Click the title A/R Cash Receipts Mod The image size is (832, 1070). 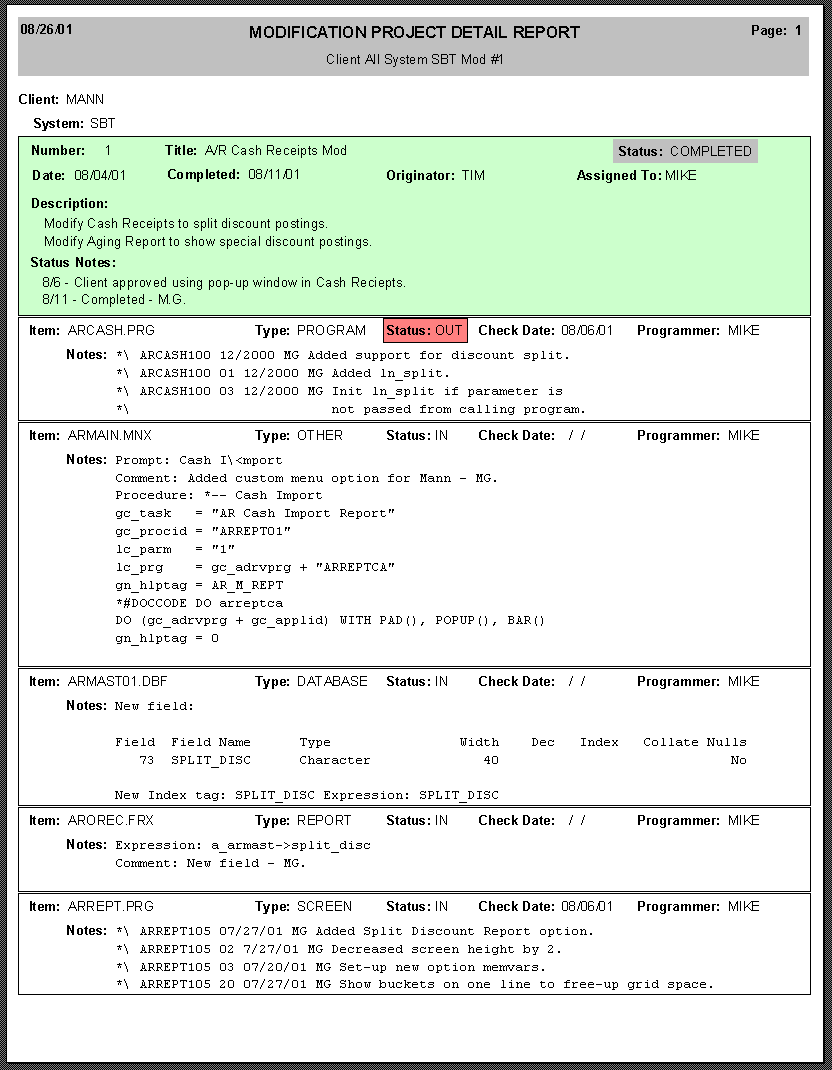276,151
